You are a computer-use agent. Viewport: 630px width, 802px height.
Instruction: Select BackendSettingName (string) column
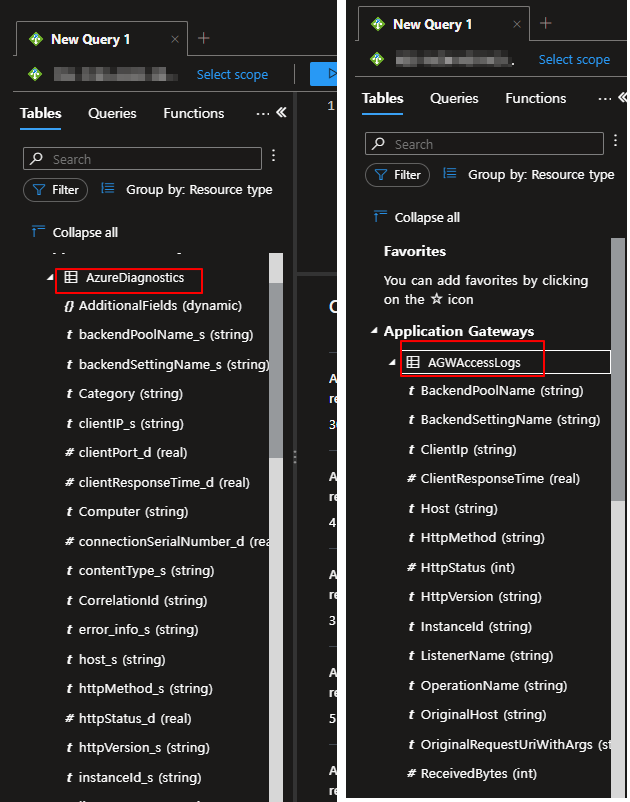click(x=504, y=420)
